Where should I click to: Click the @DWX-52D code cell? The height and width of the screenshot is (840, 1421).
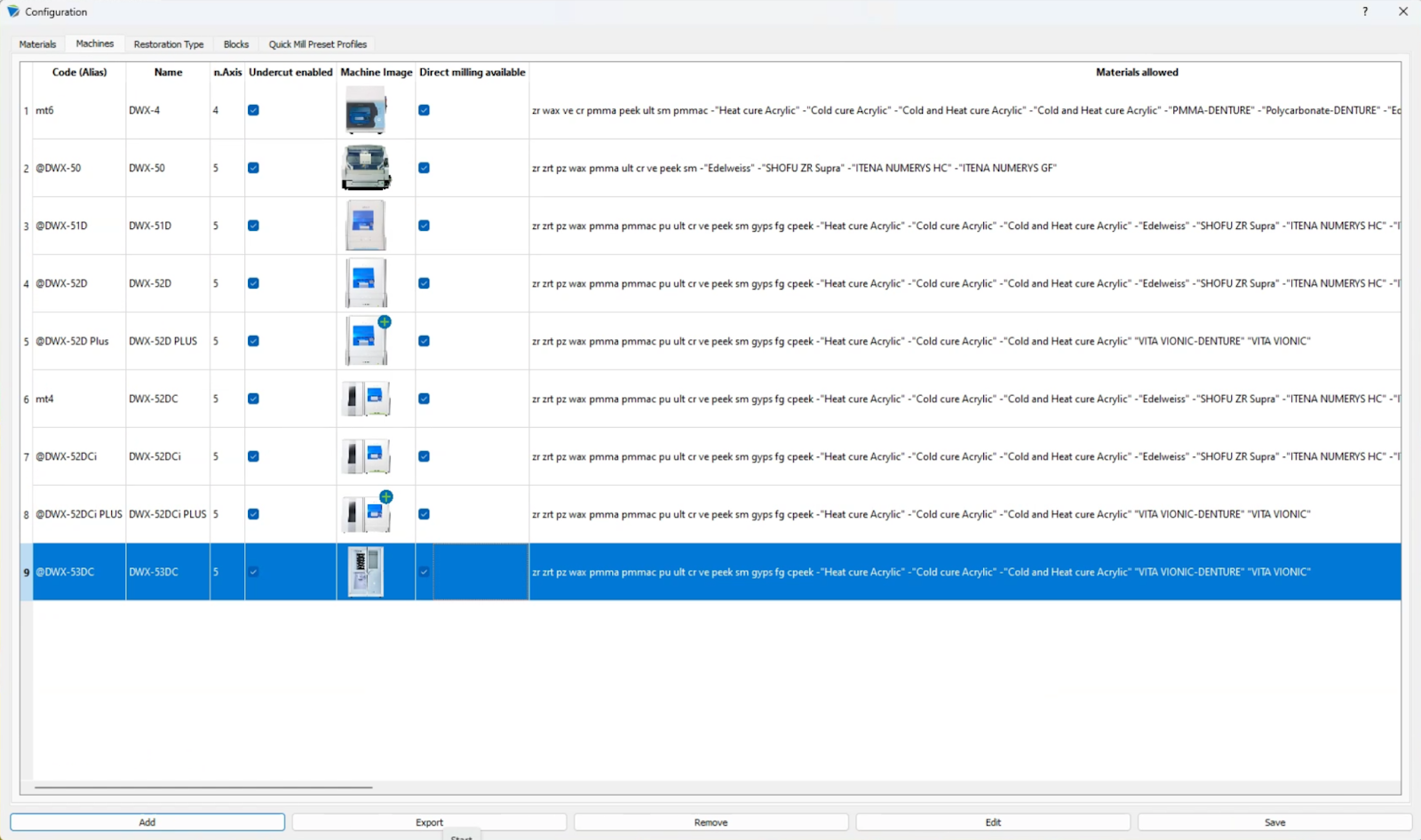click(x=79, y=283)
